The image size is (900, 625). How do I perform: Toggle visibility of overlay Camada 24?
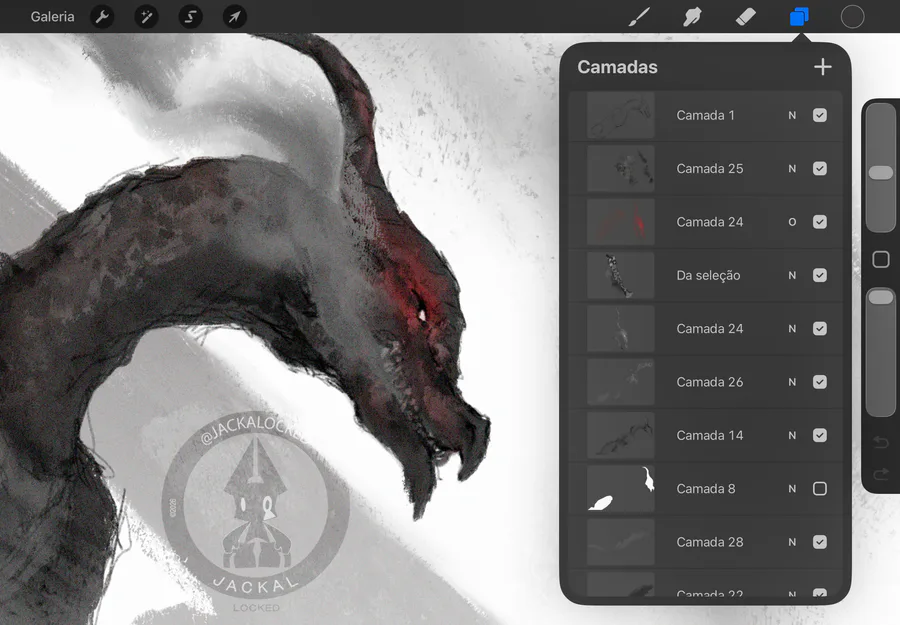pos(820,222)
